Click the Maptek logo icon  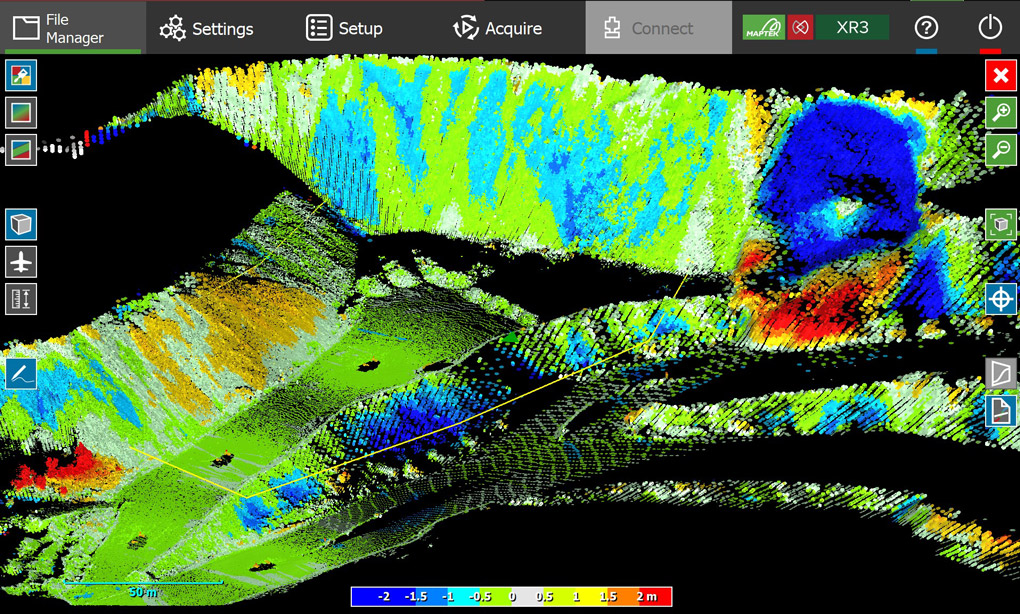tap(764, 28)
